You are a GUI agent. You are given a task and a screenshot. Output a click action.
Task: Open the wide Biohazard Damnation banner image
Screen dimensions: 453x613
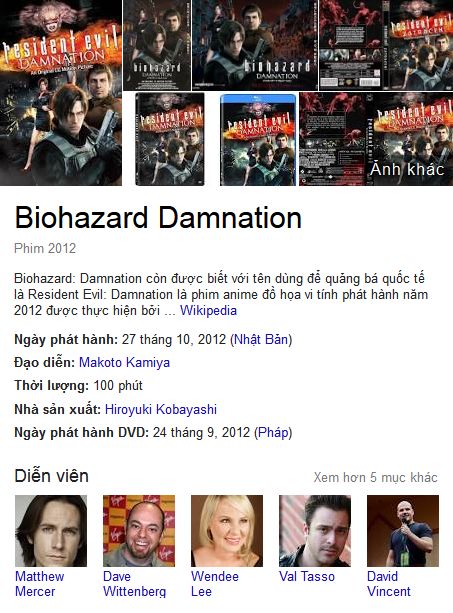255,45
